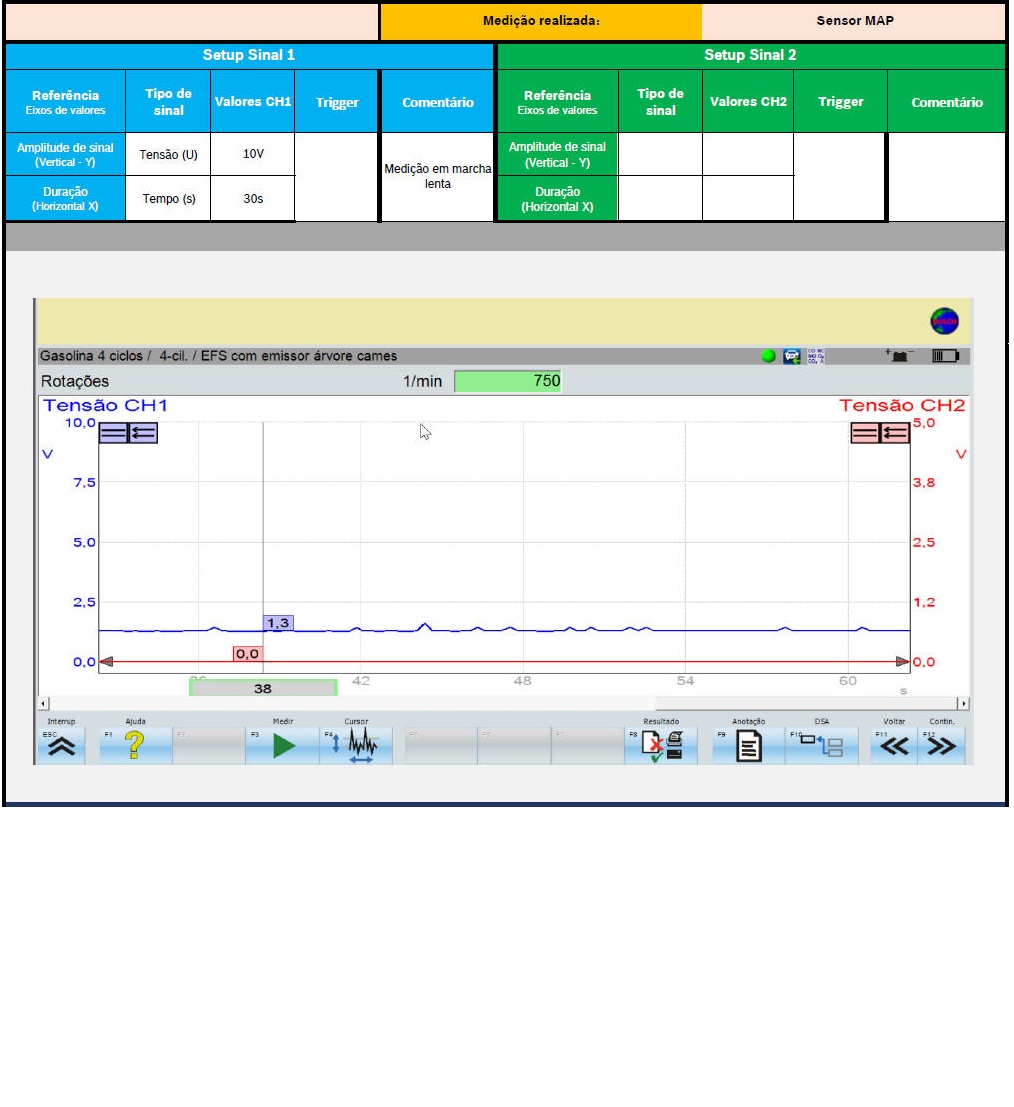Start measurement with Medir play button
The image size is (1014, 1107).
[283, 746]
